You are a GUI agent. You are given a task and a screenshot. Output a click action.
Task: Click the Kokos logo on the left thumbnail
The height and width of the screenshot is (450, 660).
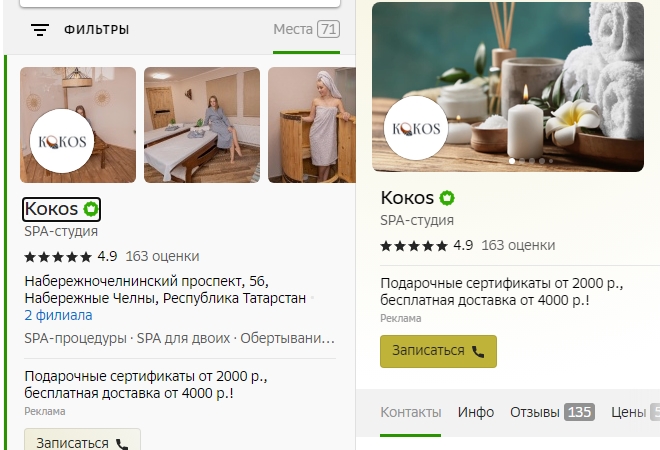point(62,141)
